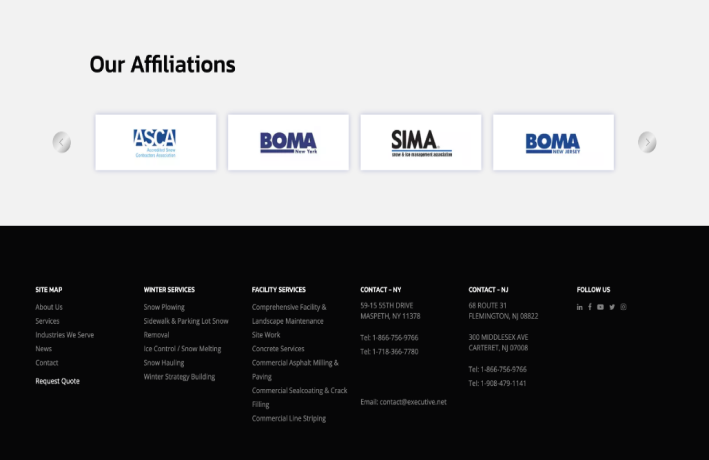Viewport: 709px width, 460px height.
Task: Click the previous arrow of affiliations carousel
Action: click(x=62, y=142)
